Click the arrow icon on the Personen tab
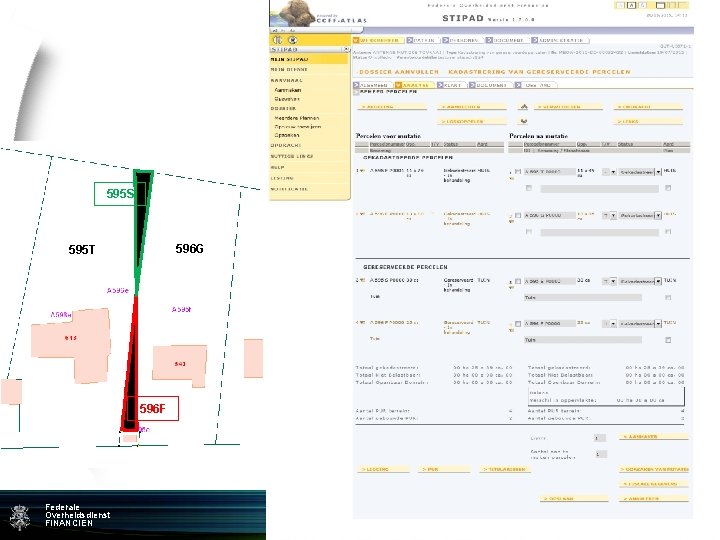This screenshot has height=540, width=720. click(445, 40)
